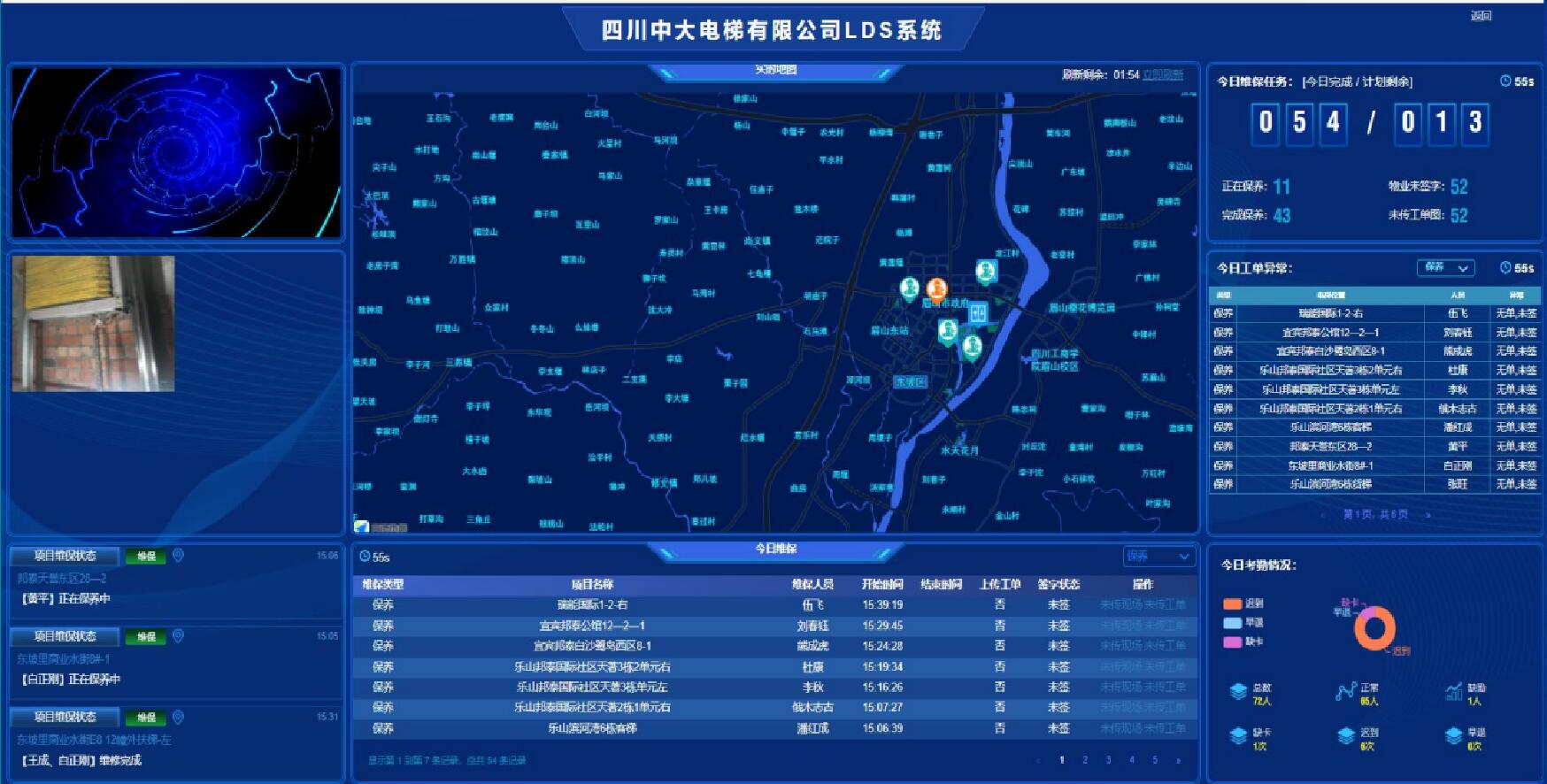The image size is (1547, 784).
Task: Click 乐山滨河湾6栋货梯 in 今日工单异常 list
Action: click(1330, 484)
